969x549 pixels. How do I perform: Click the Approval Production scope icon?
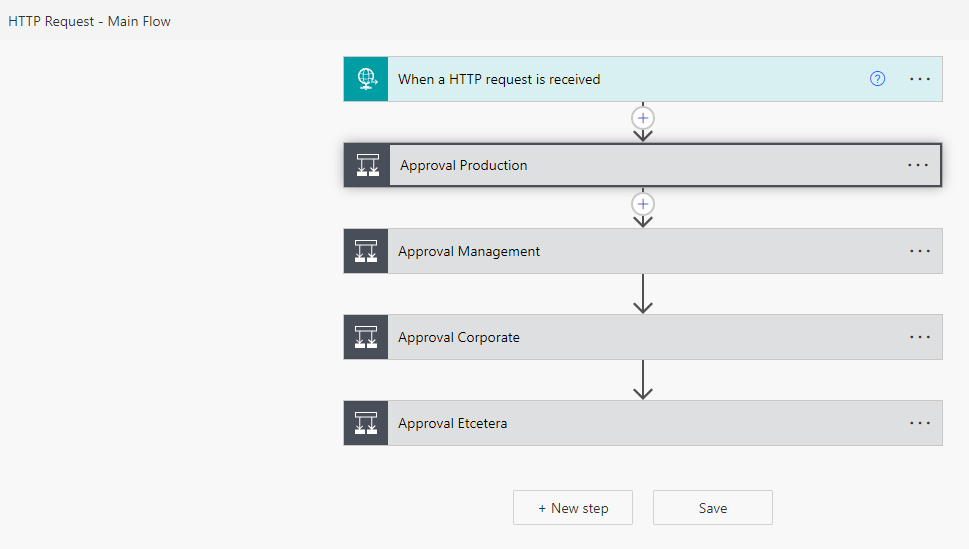368,165
